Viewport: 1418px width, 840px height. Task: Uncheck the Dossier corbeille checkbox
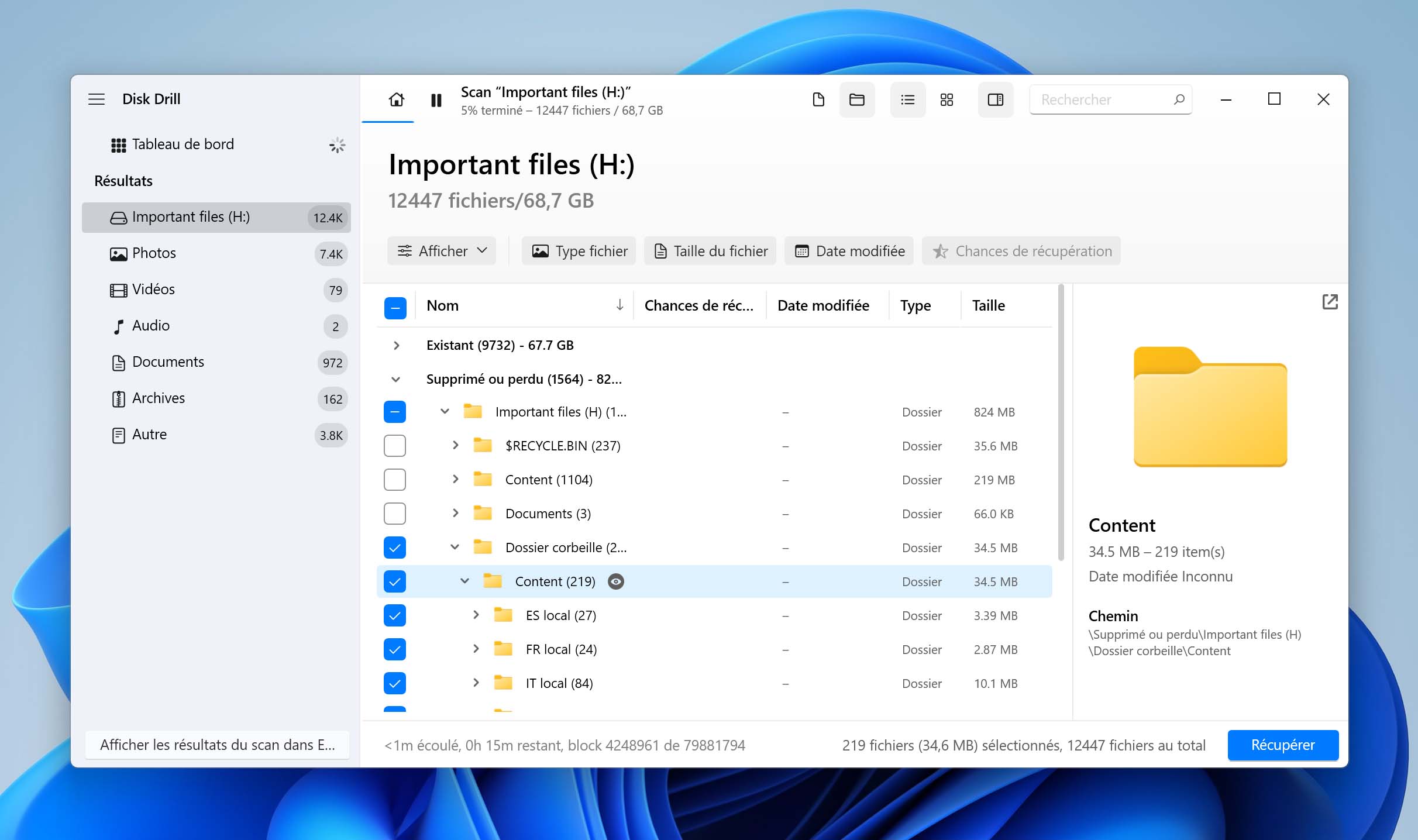[395, 548]
